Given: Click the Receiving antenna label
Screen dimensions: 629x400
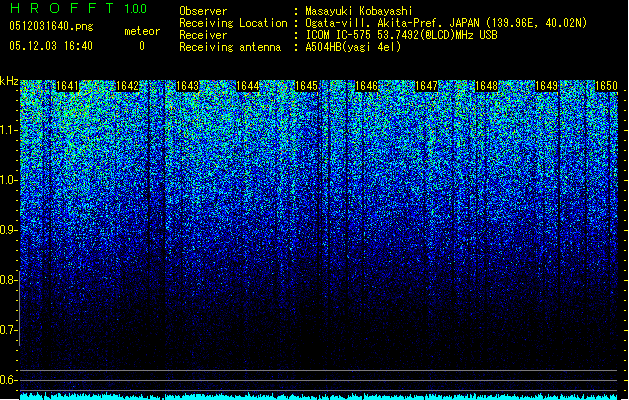Looking at the screenshot, I should 230,47.
